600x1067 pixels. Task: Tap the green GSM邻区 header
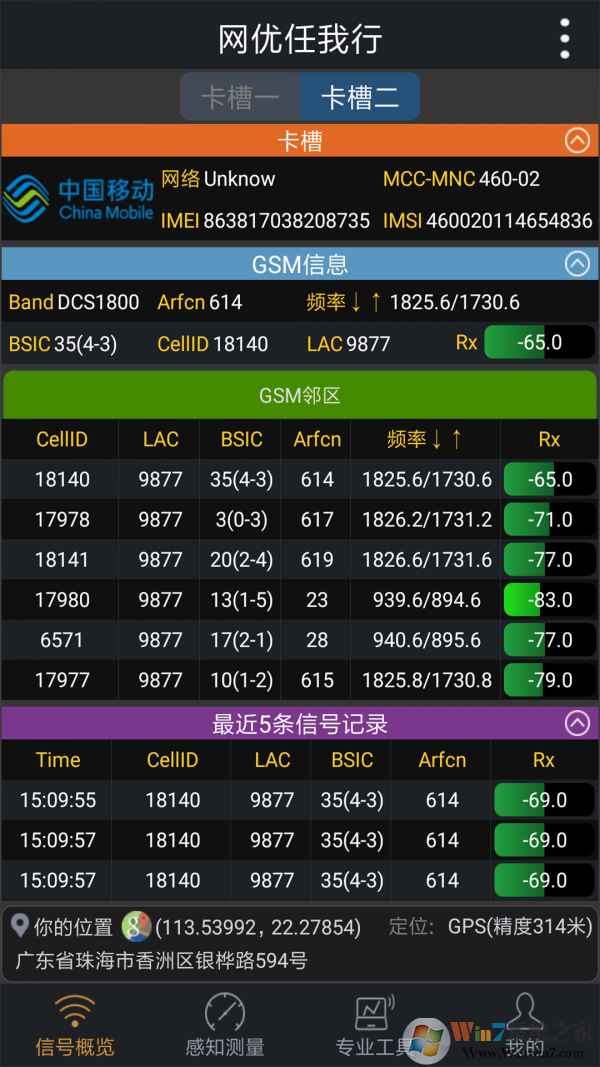coord(300,396)
